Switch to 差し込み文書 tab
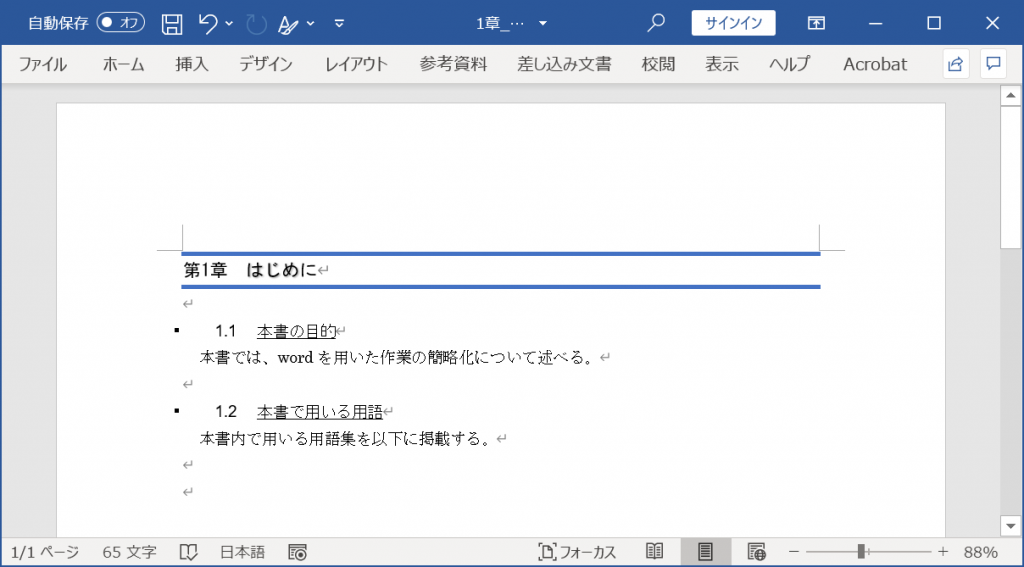The width and height of the screenshot is (1024, 567). click(564, 64)
